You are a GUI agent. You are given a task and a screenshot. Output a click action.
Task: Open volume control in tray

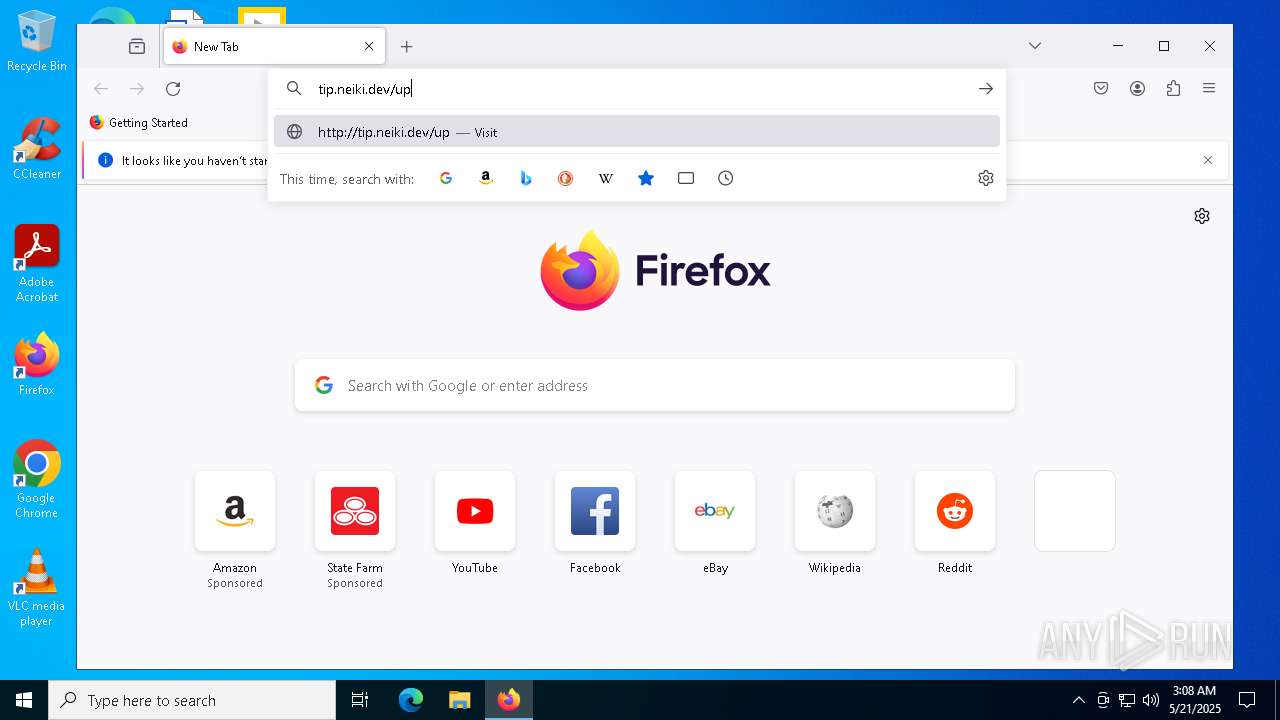tap(1150, 700)
